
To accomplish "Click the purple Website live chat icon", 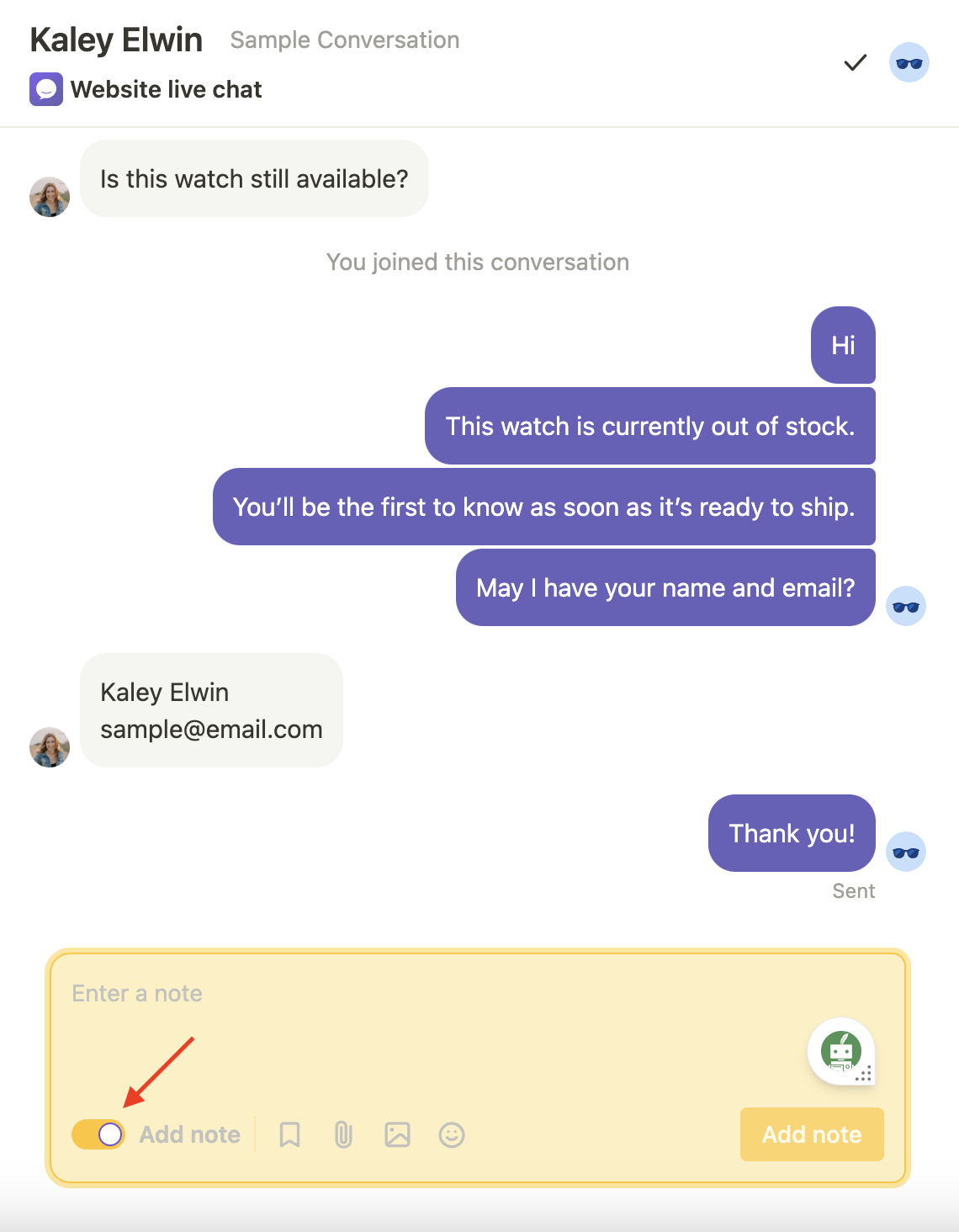I will (x=46, y=89).
